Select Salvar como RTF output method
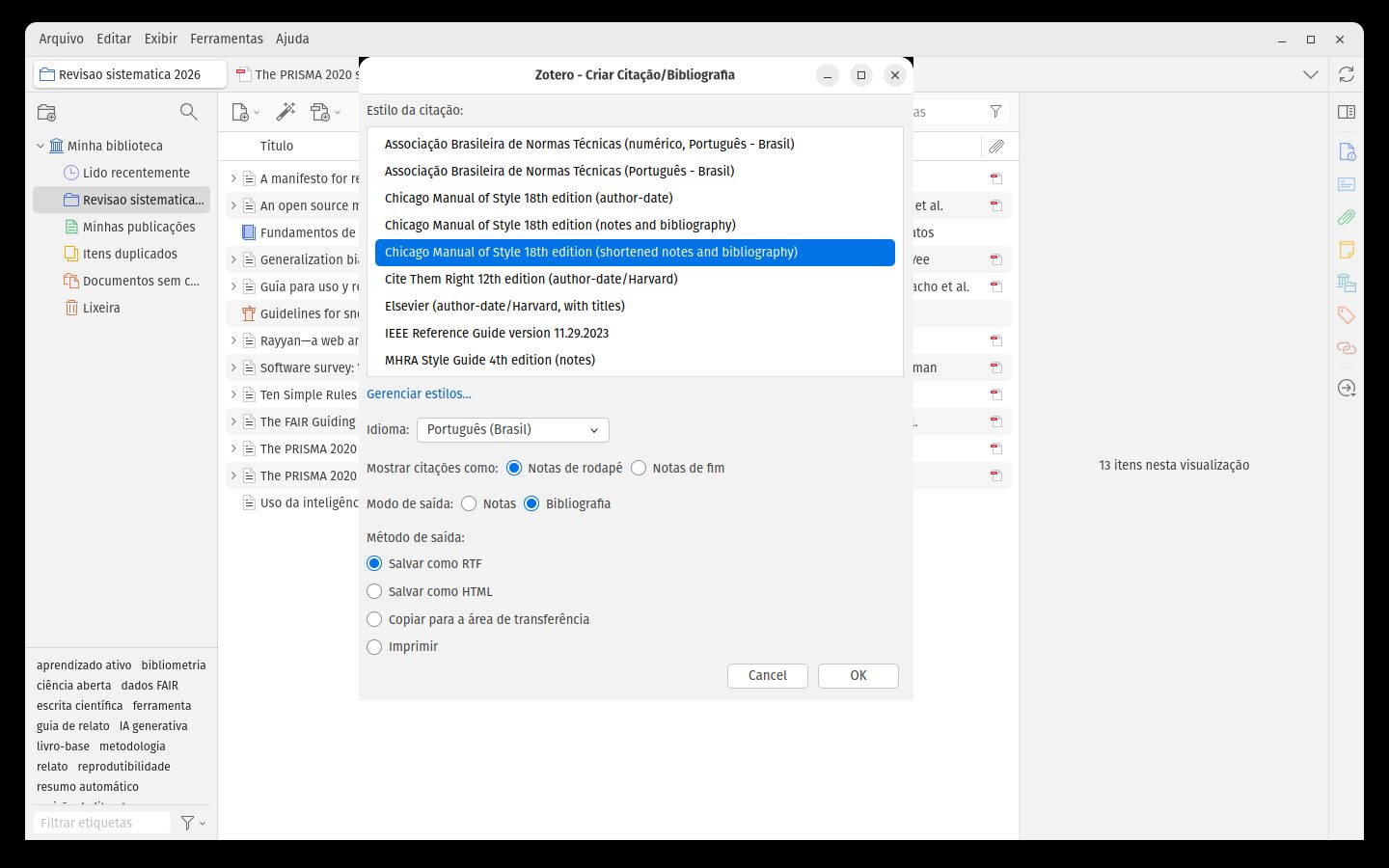 click(x=374, y=563)
